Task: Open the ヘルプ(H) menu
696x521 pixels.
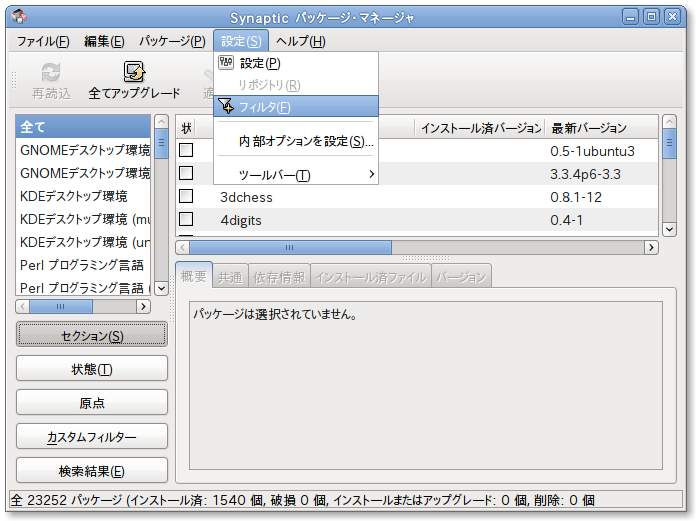Action: 301,41
